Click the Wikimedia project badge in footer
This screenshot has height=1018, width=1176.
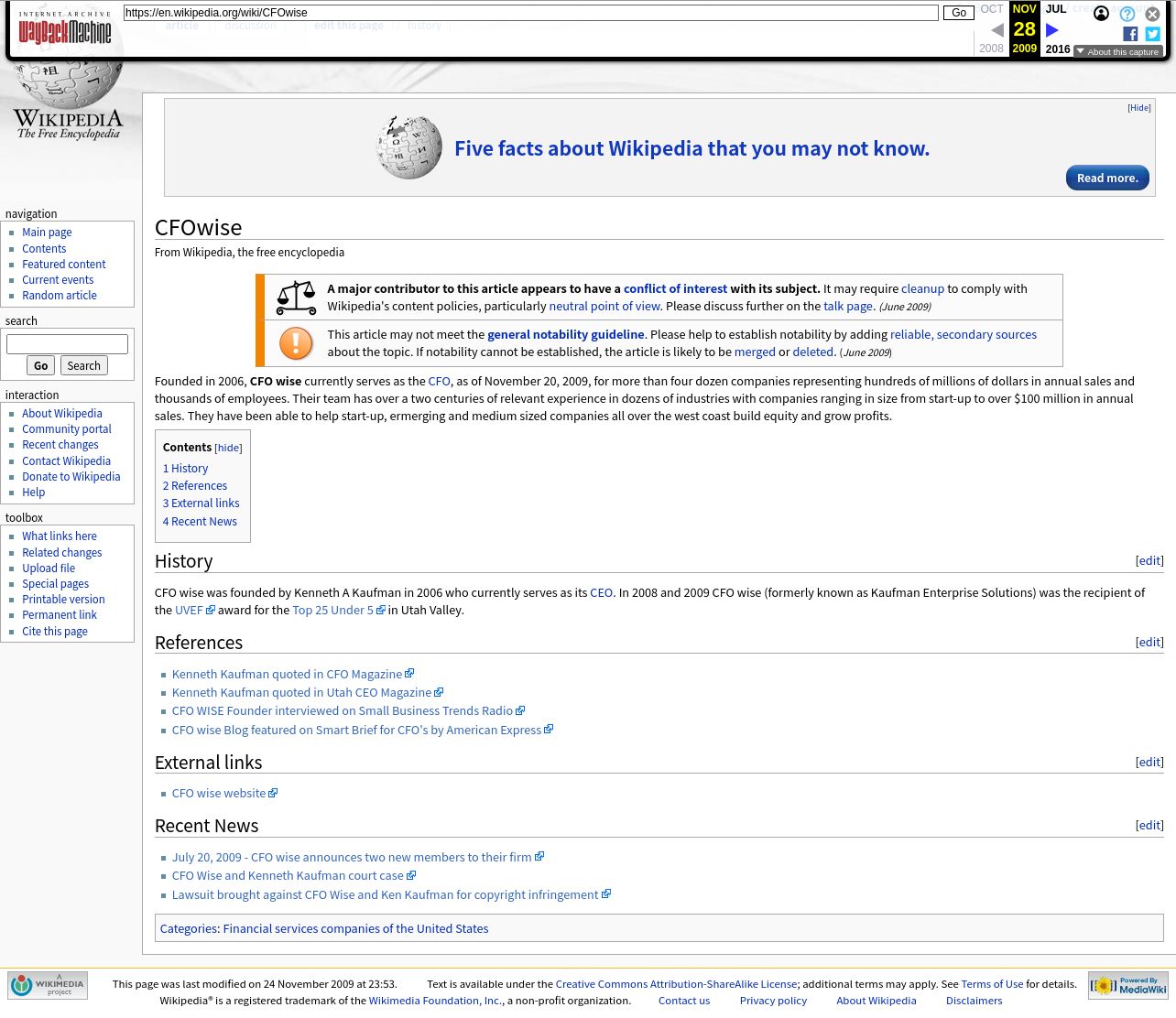[48, 985]
